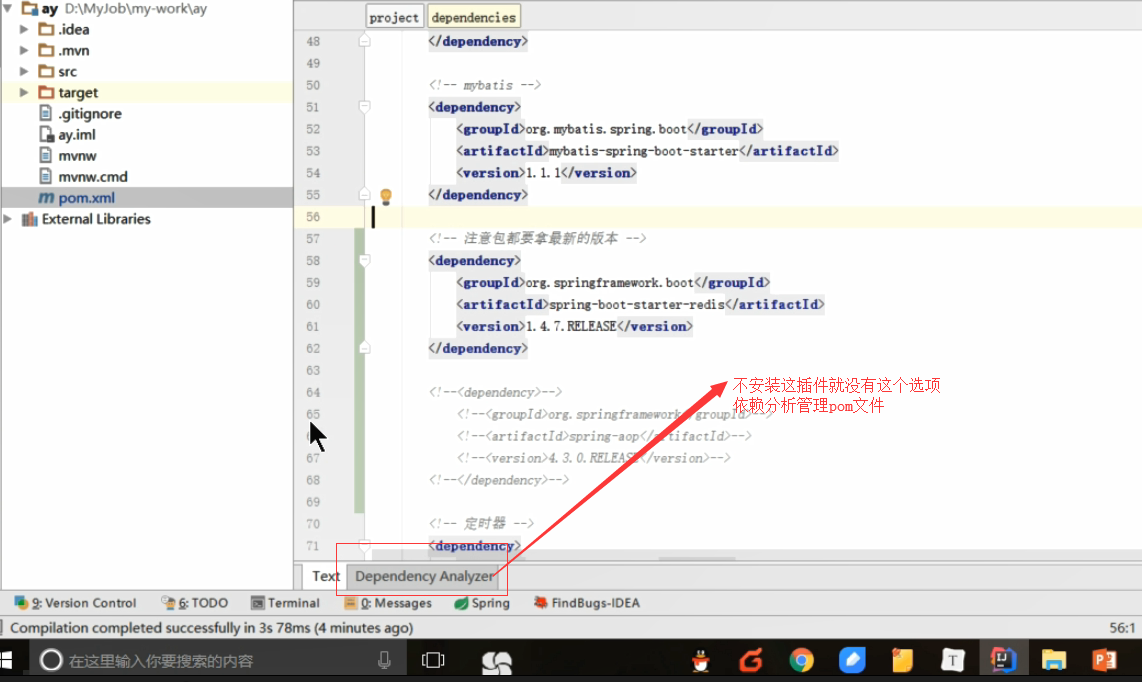Click the 56:1 cursor position indicator
Image resolution: width=1142 pixels, height=682 pixels.
click(x=1122, y=628)
